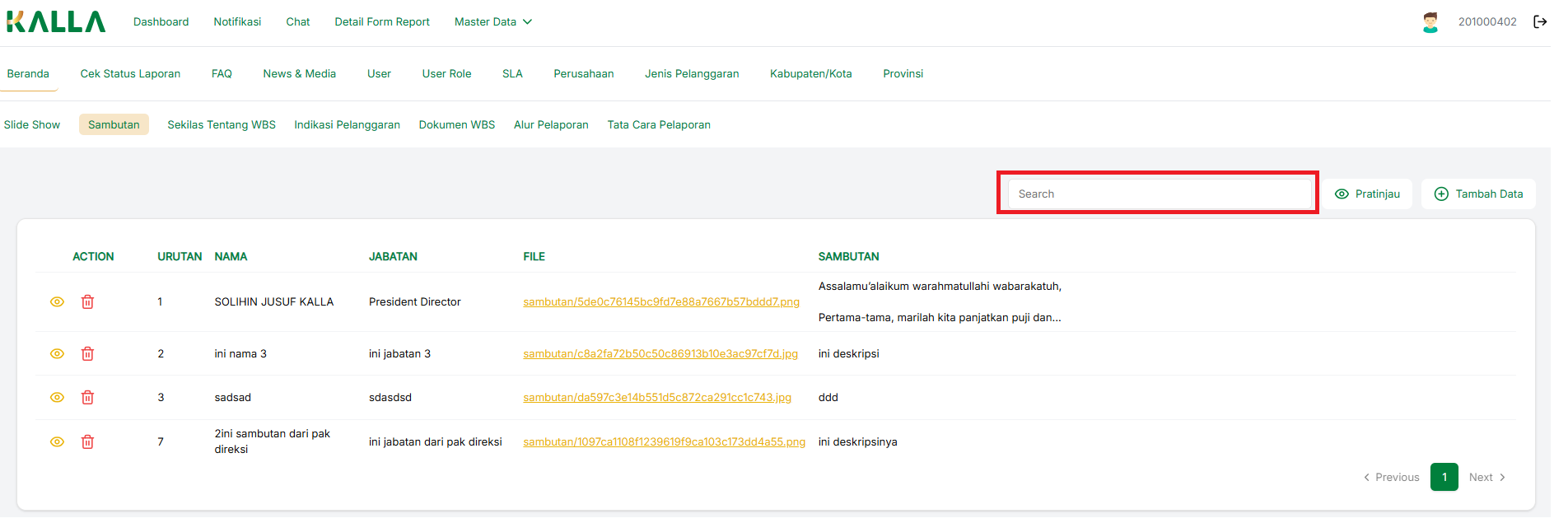
Task: Click eye icon on urutan 7 row
Action: (x=57, y=442)
